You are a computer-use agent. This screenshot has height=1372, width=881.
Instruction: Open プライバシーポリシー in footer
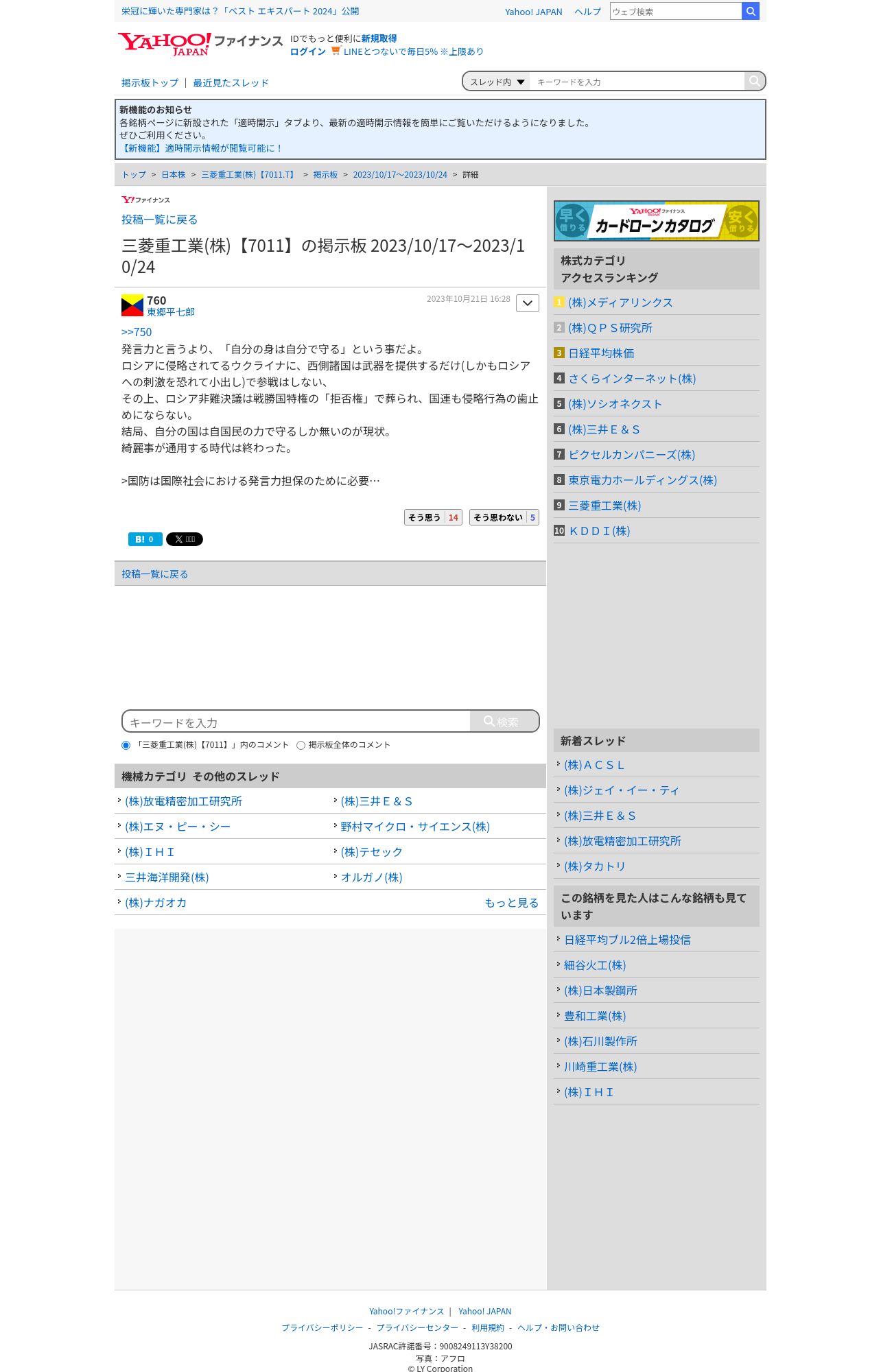322,1327
